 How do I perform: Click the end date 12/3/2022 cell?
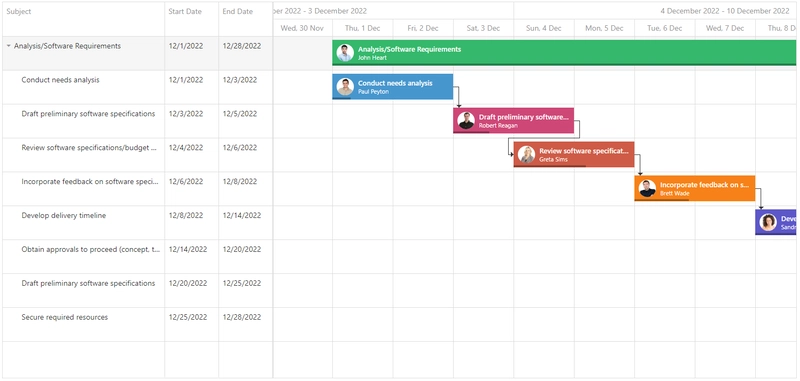pos(246,87)
